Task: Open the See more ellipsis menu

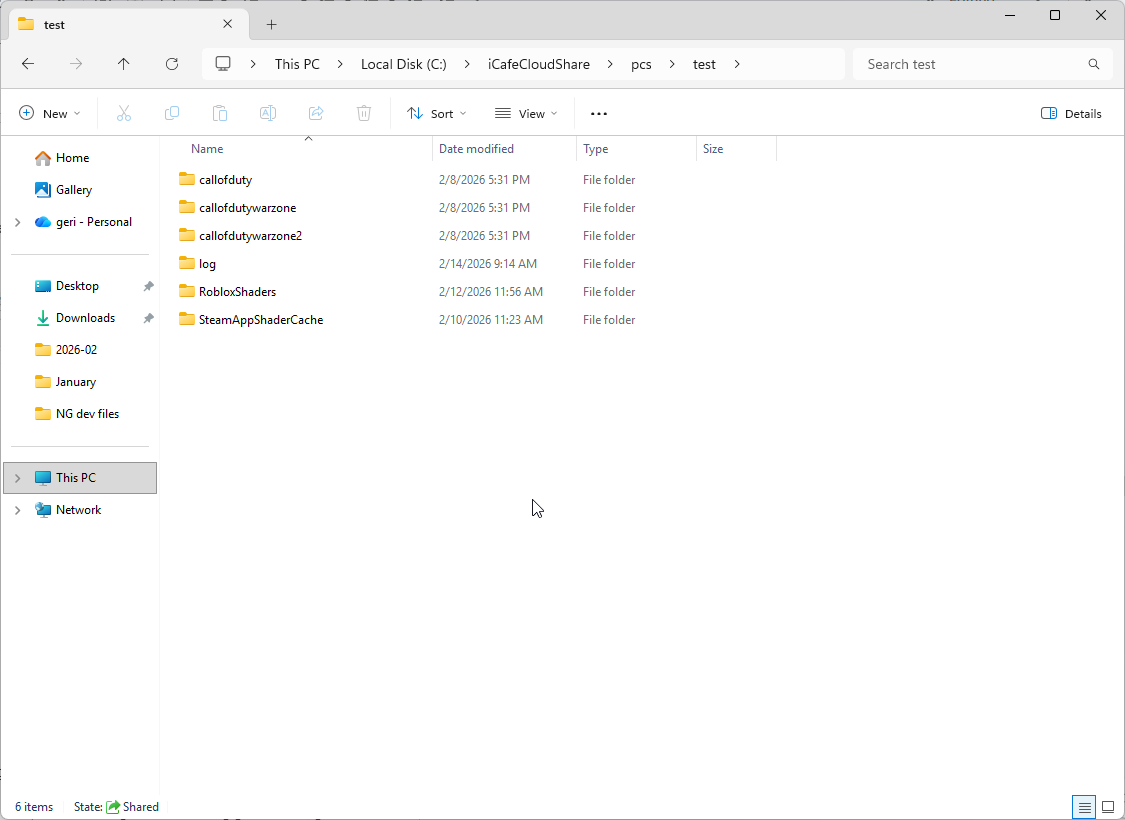Action: click(599, 114)
